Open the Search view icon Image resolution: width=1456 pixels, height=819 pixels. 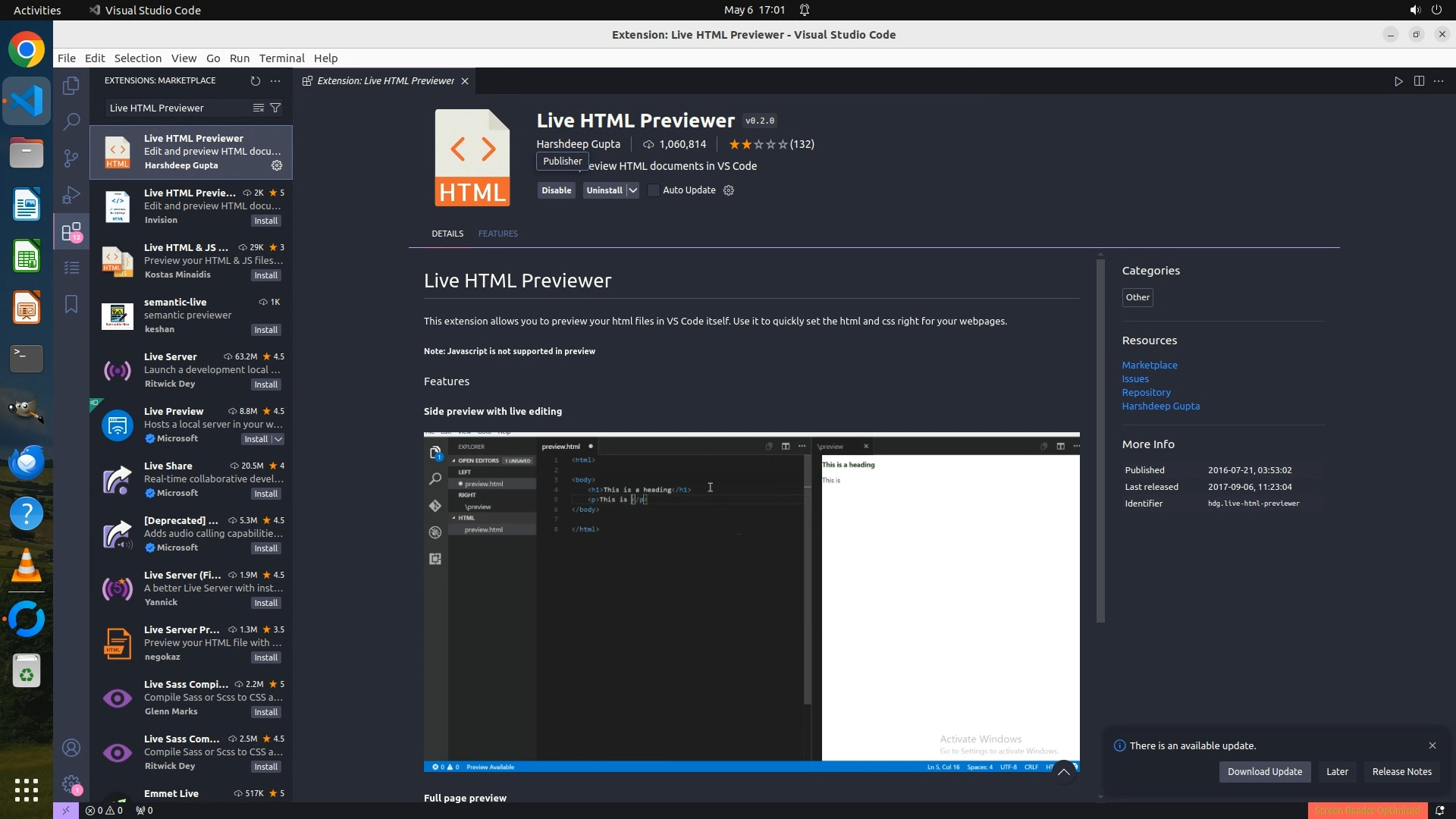(x=71, y=121)
